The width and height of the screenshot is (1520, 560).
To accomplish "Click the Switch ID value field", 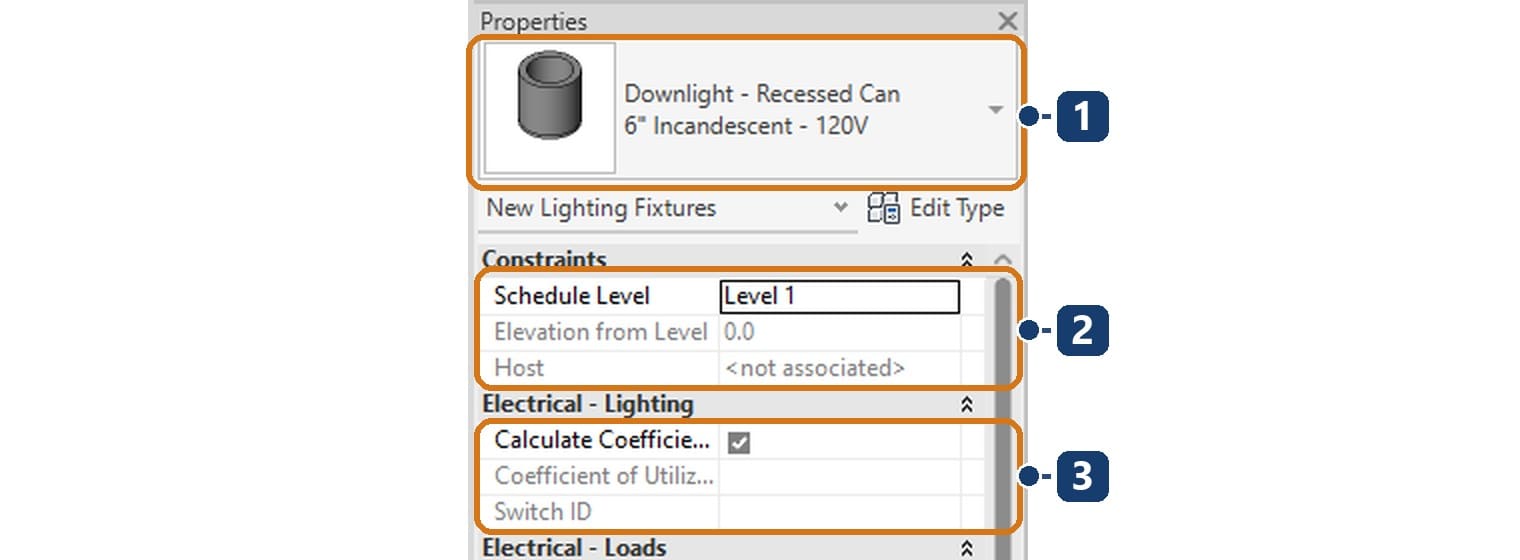I will [x=839, y=512].
